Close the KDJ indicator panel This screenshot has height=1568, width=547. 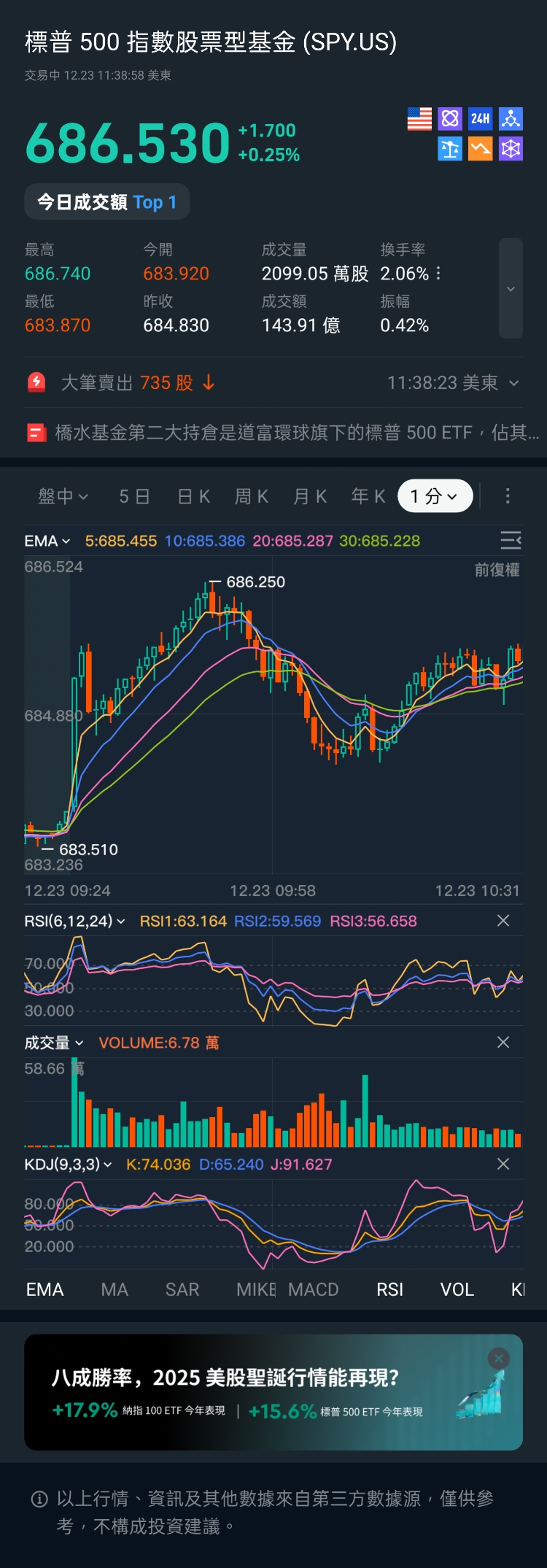[503, 1164]
